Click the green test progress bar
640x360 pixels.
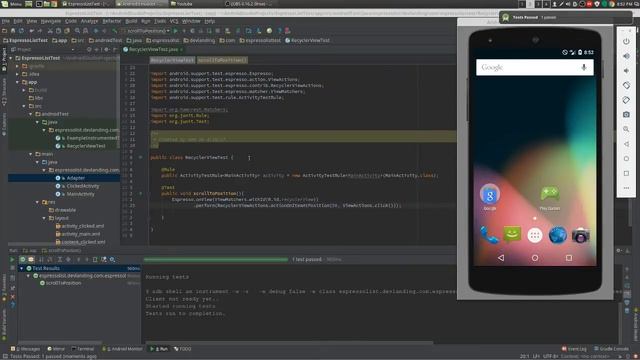[216, 259]
